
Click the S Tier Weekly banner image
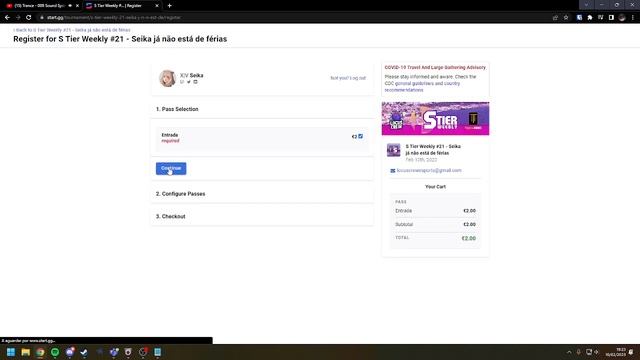click(x=435, y=118)
